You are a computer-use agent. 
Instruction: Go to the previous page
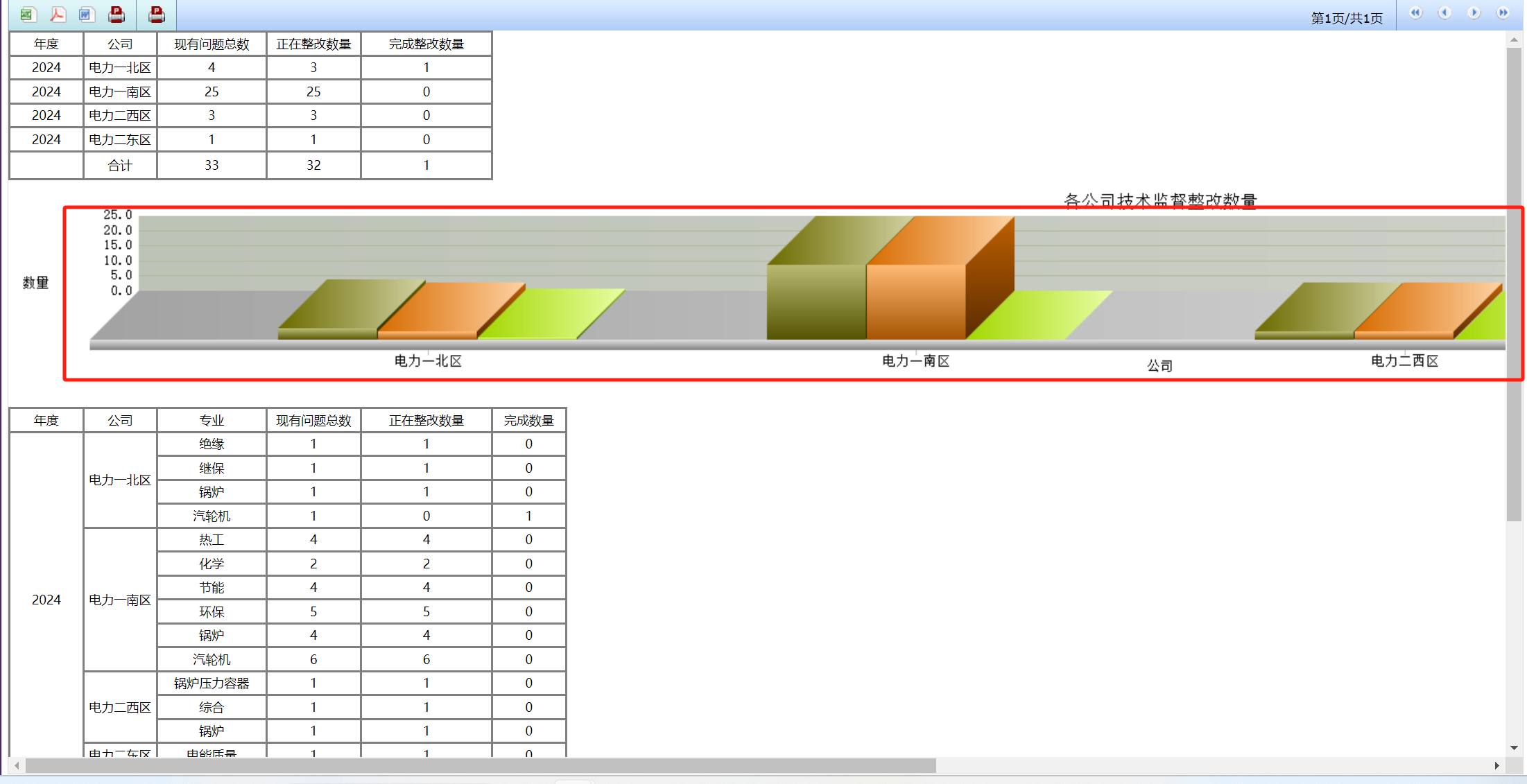point(1444,13)
